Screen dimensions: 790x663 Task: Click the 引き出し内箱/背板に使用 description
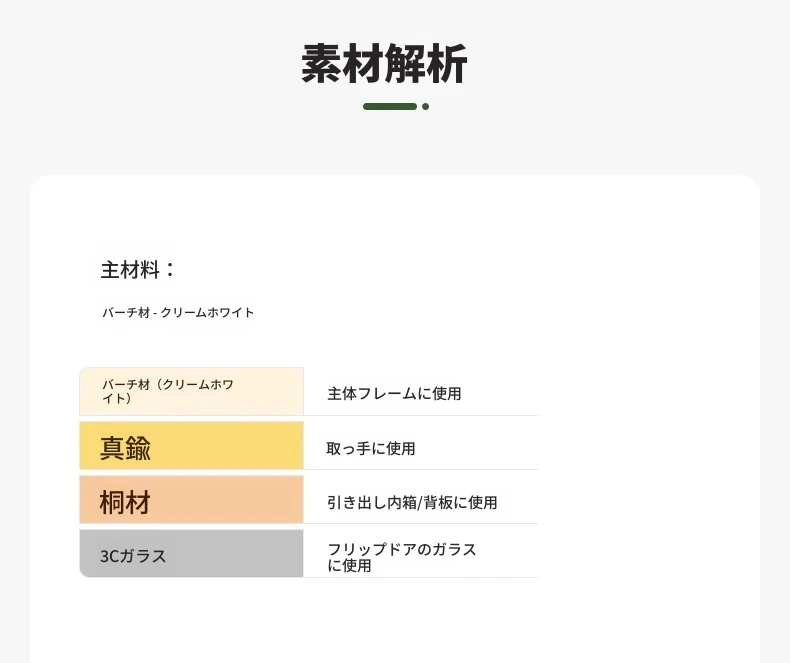(x=412, y=502)
